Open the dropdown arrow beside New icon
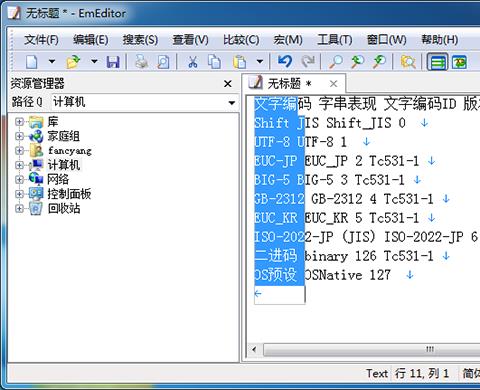The width and height of the screenshot is (480, 390). [x=52, y=62]
